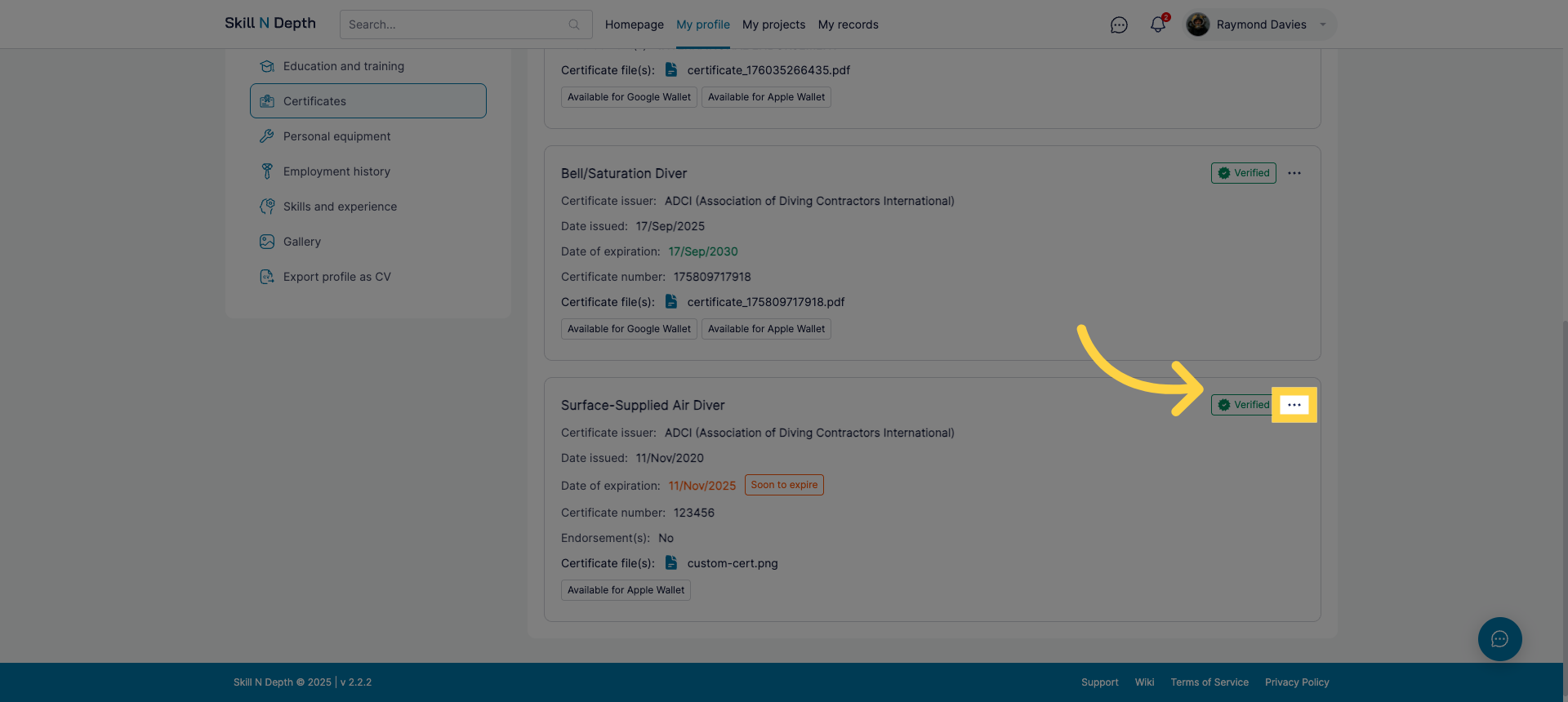Select Employment history sidebar item
The image size is (1568, 702).
tap(368, 171)
